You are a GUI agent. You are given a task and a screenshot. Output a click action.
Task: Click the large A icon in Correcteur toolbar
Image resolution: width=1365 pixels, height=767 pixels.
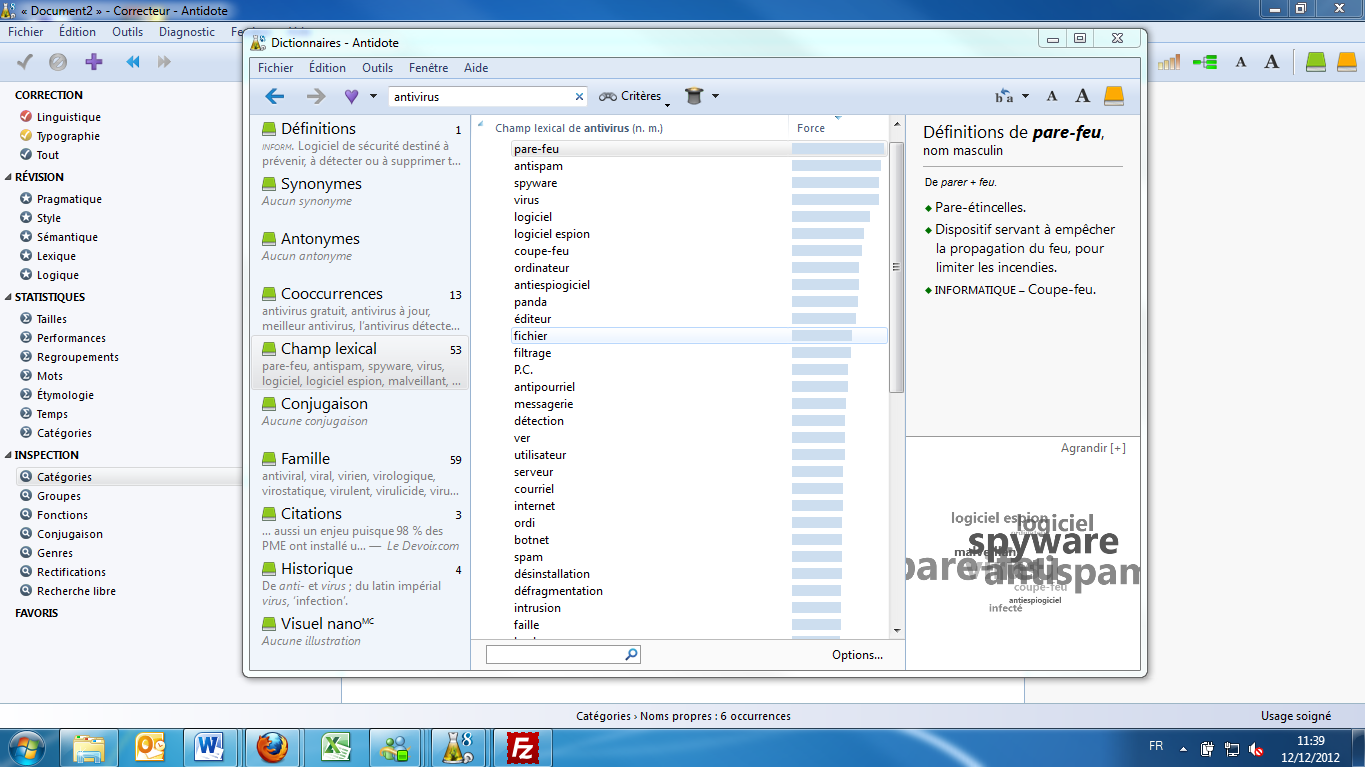(1271, 62)
